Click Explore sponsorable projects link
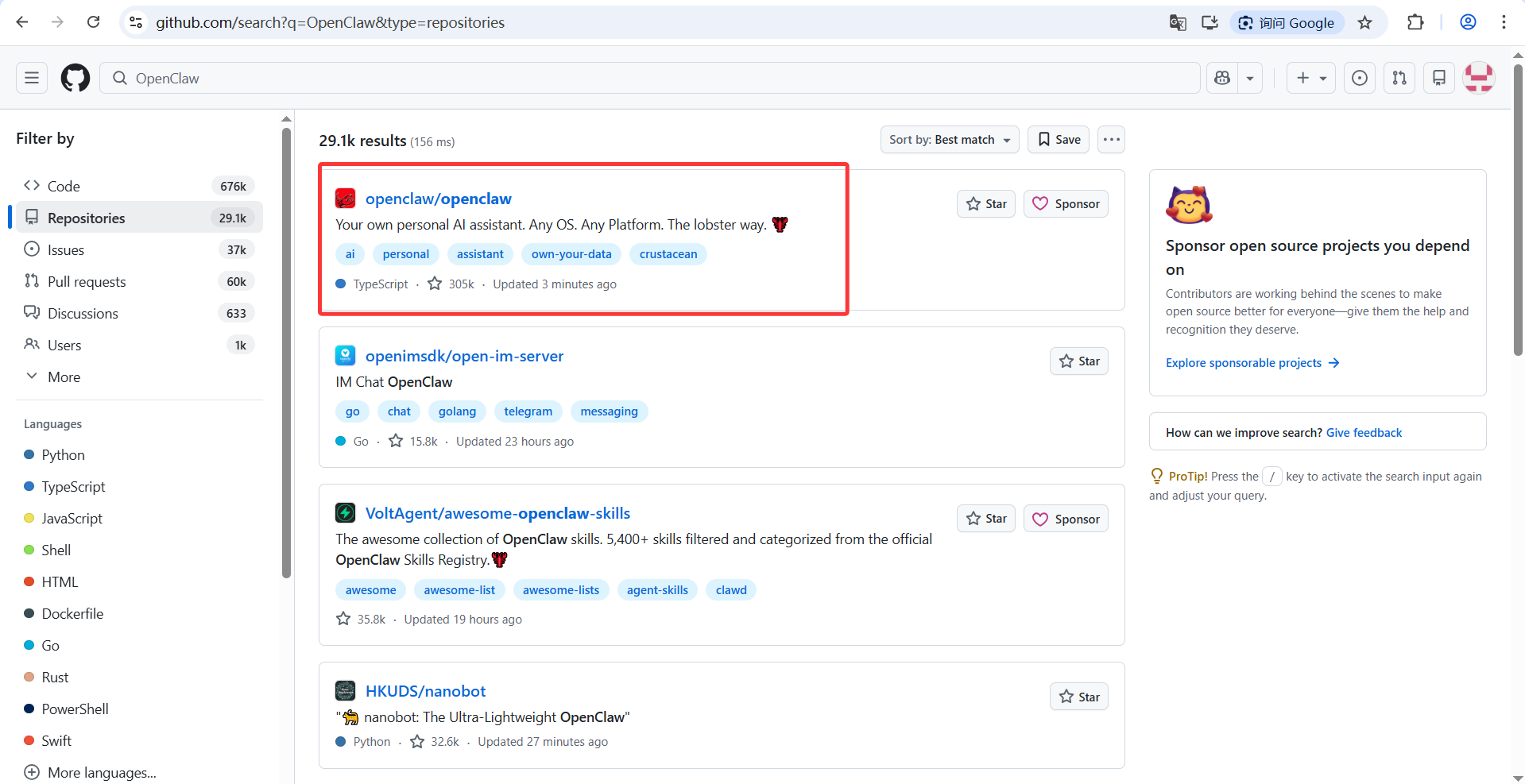The height and width of the screenshot is (784, 1525). tap(1252, 363)
